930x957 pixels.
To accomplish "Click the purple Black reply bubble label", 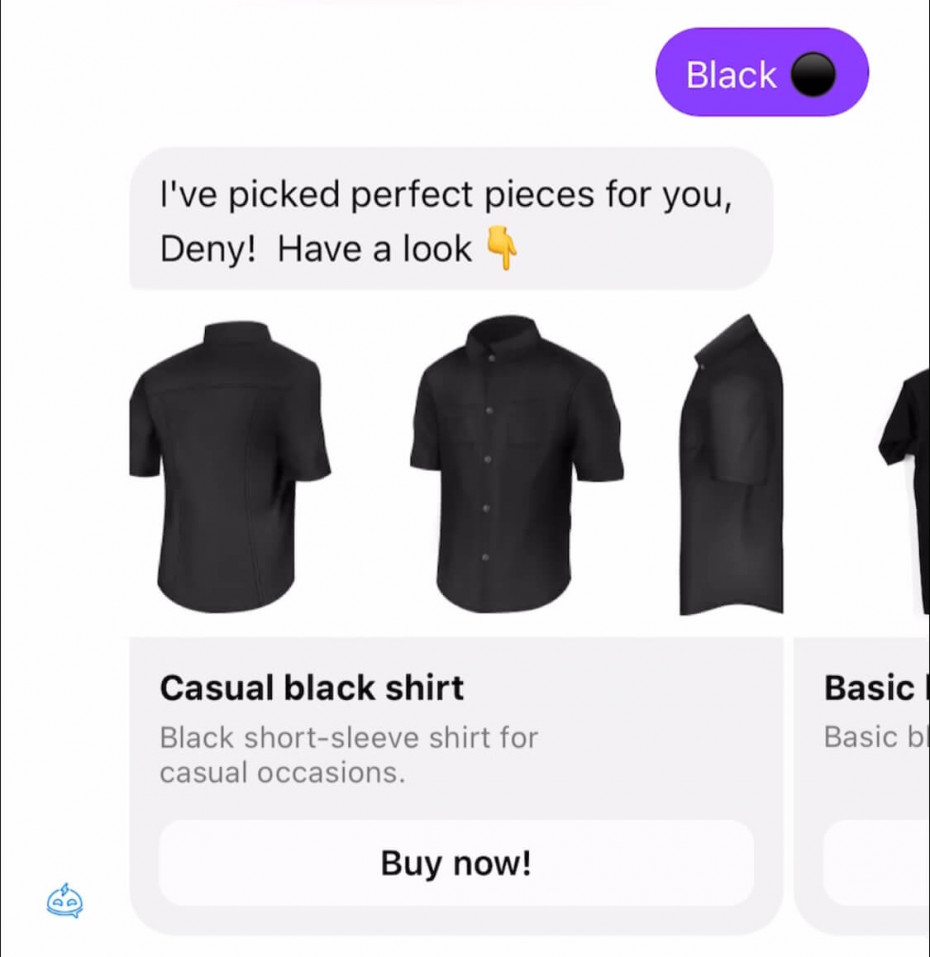I will [x=731, y=74].
